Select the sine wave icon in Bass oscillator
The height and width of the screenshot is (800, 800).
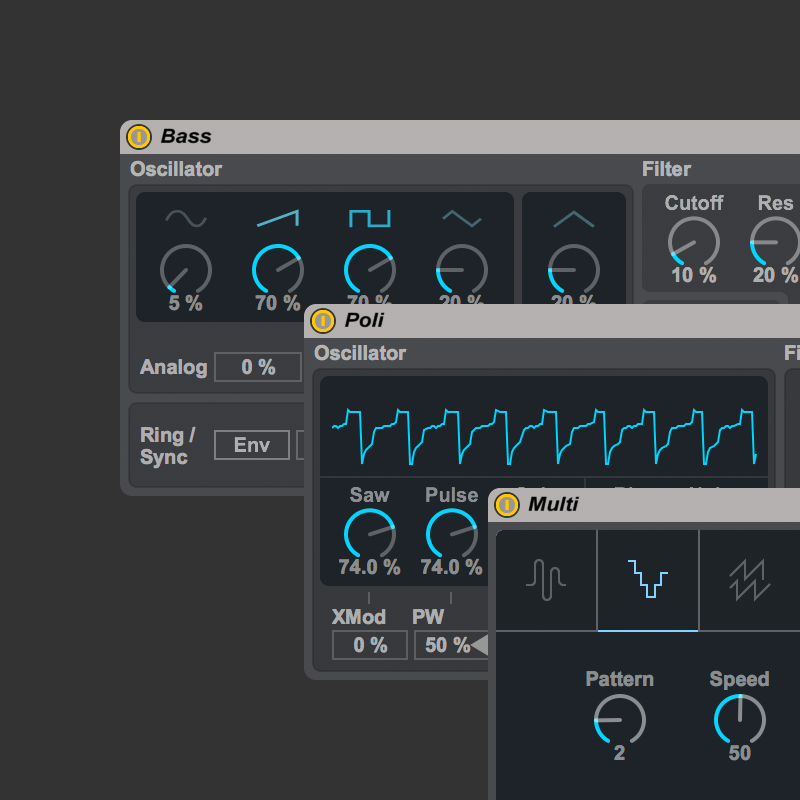(x=185, y=217)
